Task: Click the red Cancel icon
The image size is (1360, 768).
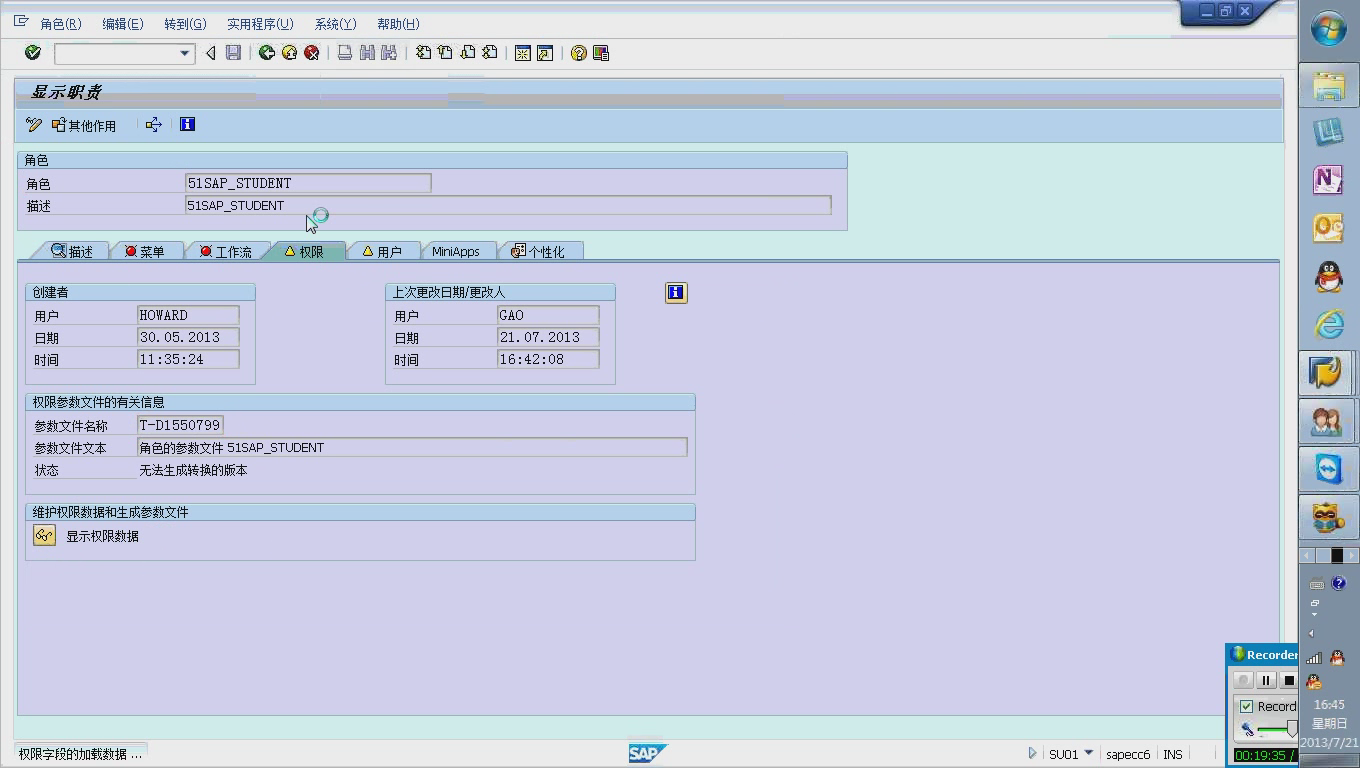Action: click(312, 53)
